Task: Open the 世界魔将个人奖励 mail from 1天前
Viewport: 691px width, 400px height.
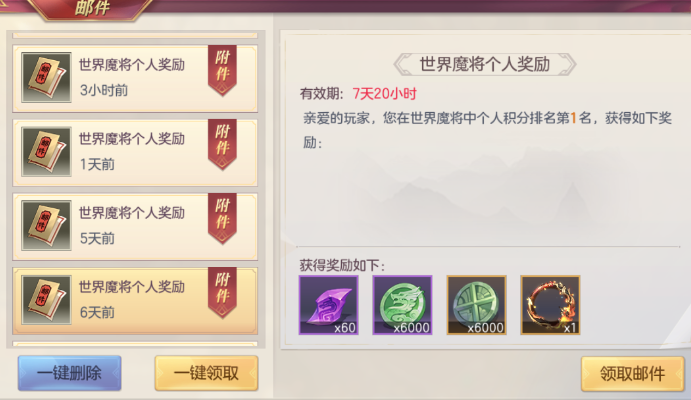Action: tap(135, 152)
